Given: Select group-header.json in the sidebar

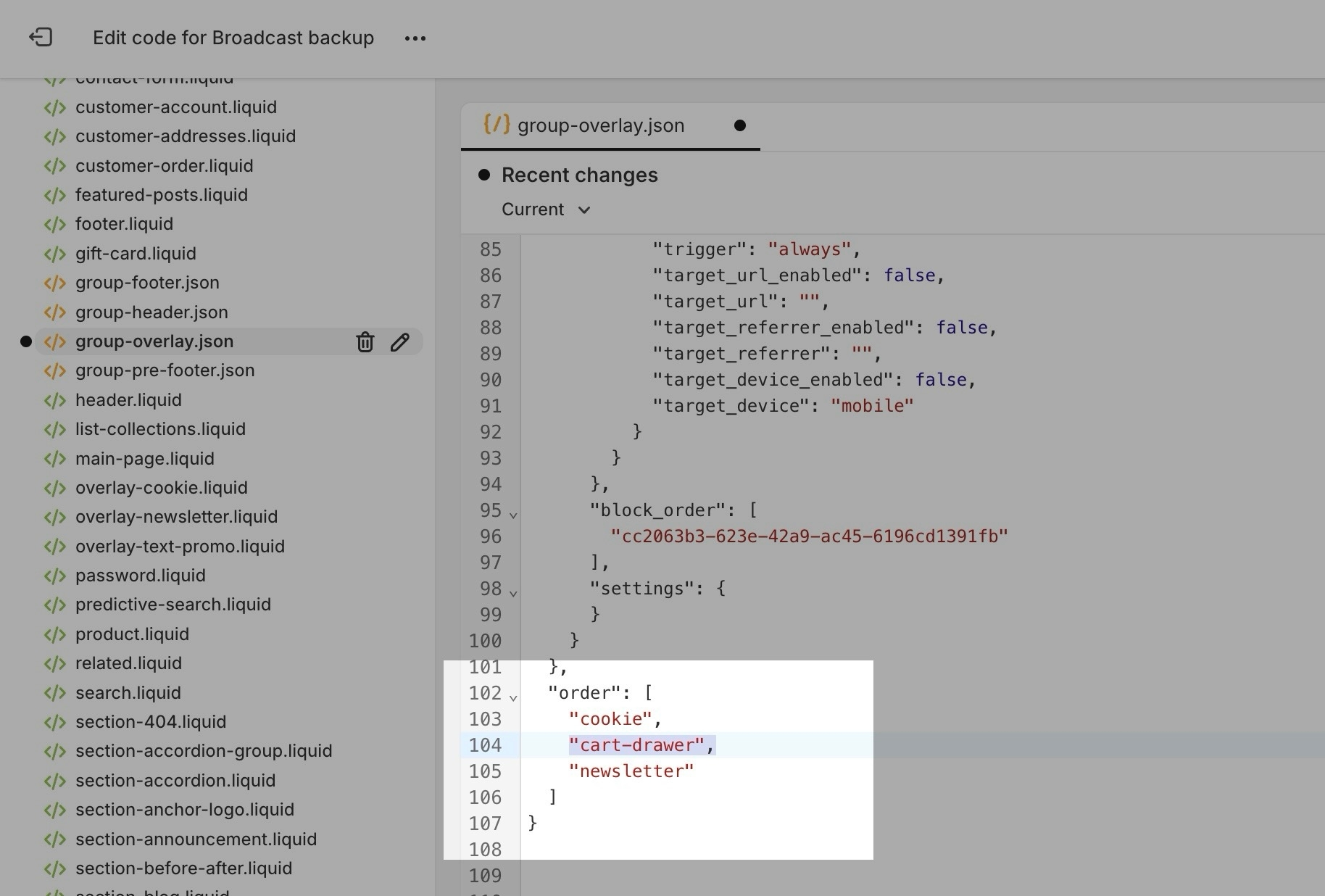Looking at the screenshot, I should [x=151, y=312].
